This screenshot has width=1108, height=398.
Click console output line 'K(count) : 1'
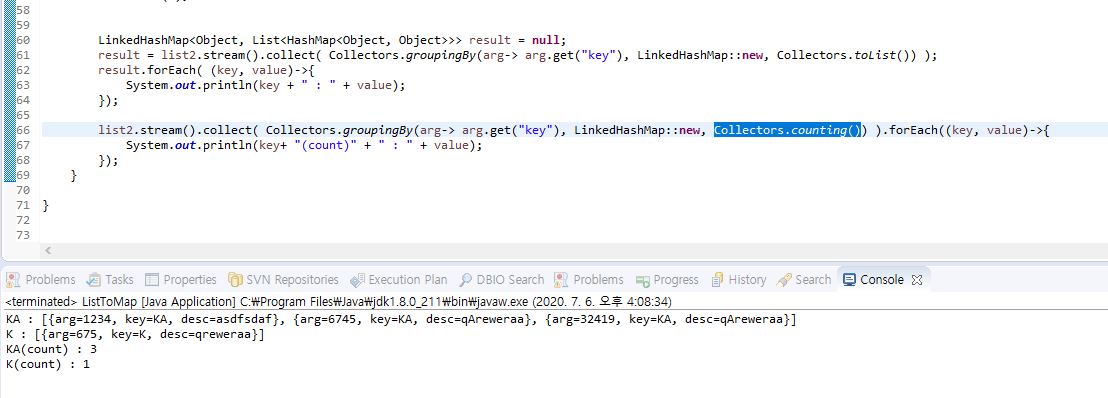(47, 364)
